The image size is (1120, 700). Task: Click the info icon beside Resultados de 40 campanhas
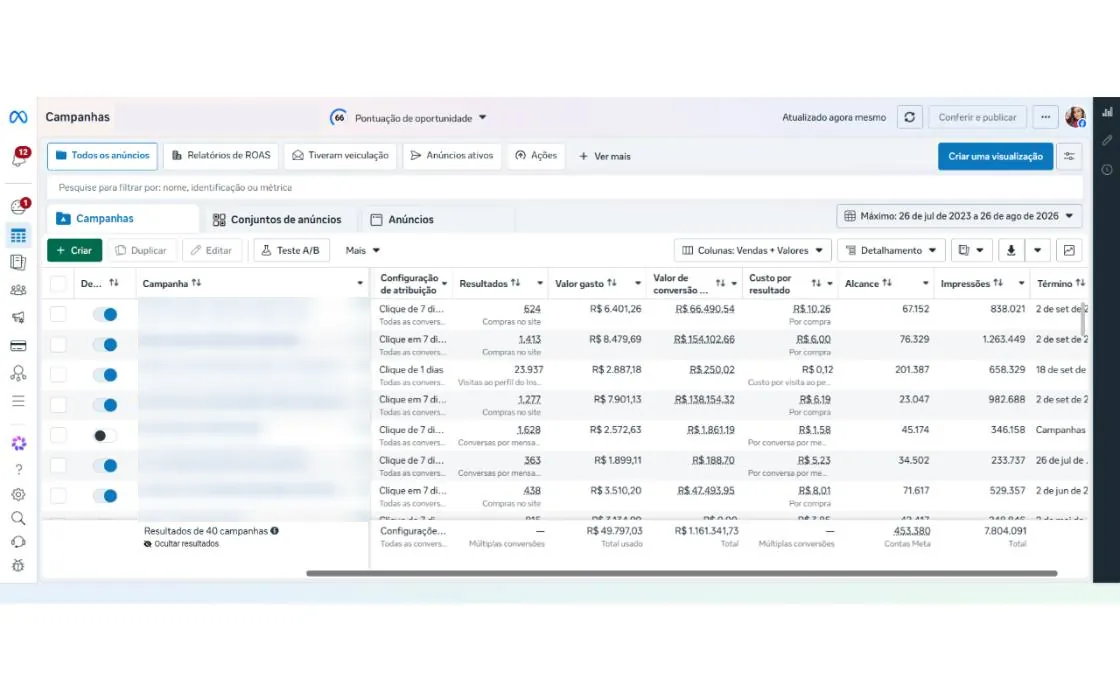[274, 531]
